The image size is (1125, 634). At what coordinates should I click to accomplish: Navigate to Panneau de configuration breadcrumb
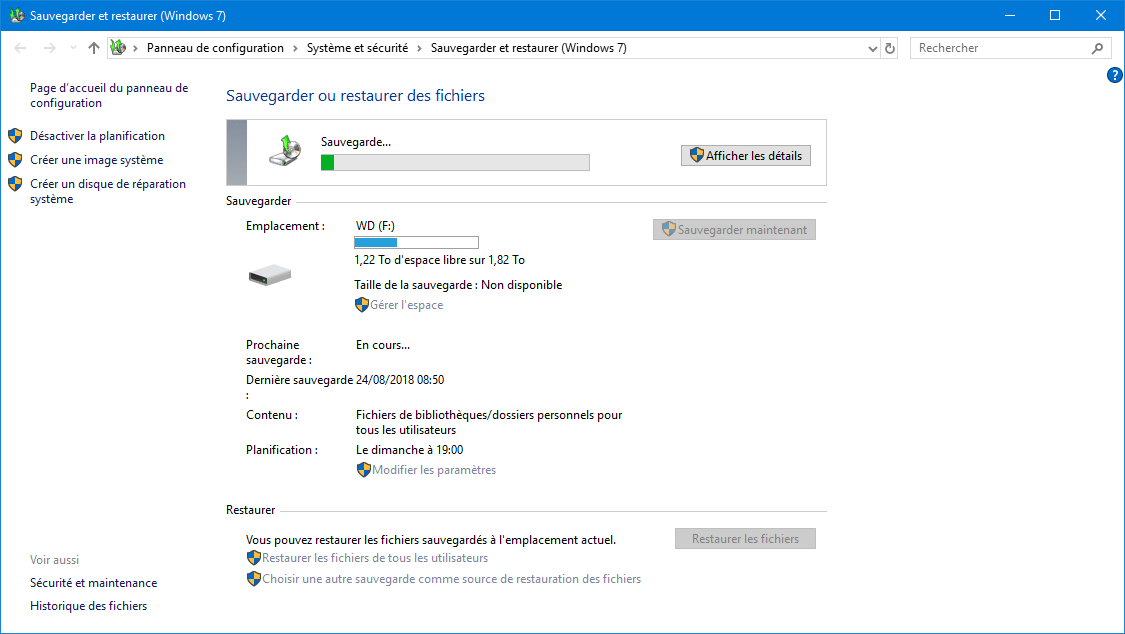point(215,48)
